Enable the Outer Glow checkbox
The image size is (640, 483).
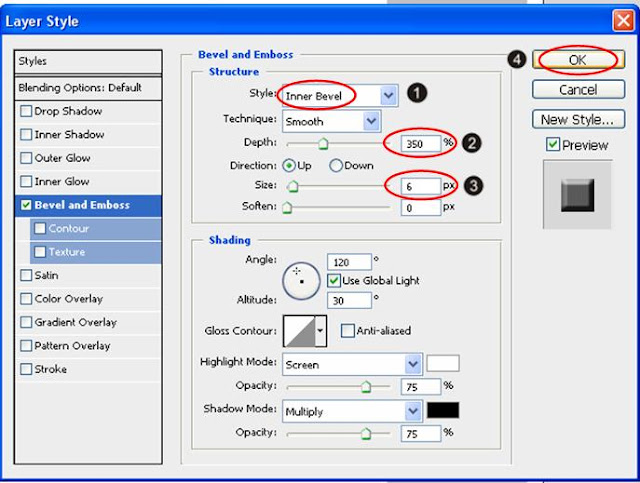[x=26, y=158]
